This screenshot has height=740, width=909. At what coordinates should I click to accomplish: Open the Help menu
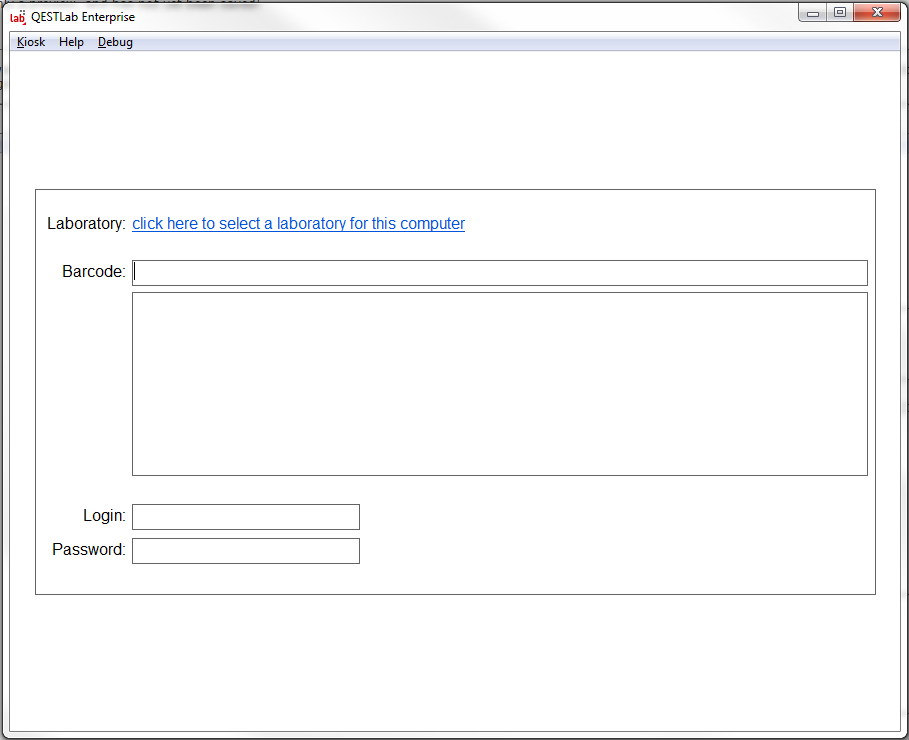coord(71,42)
